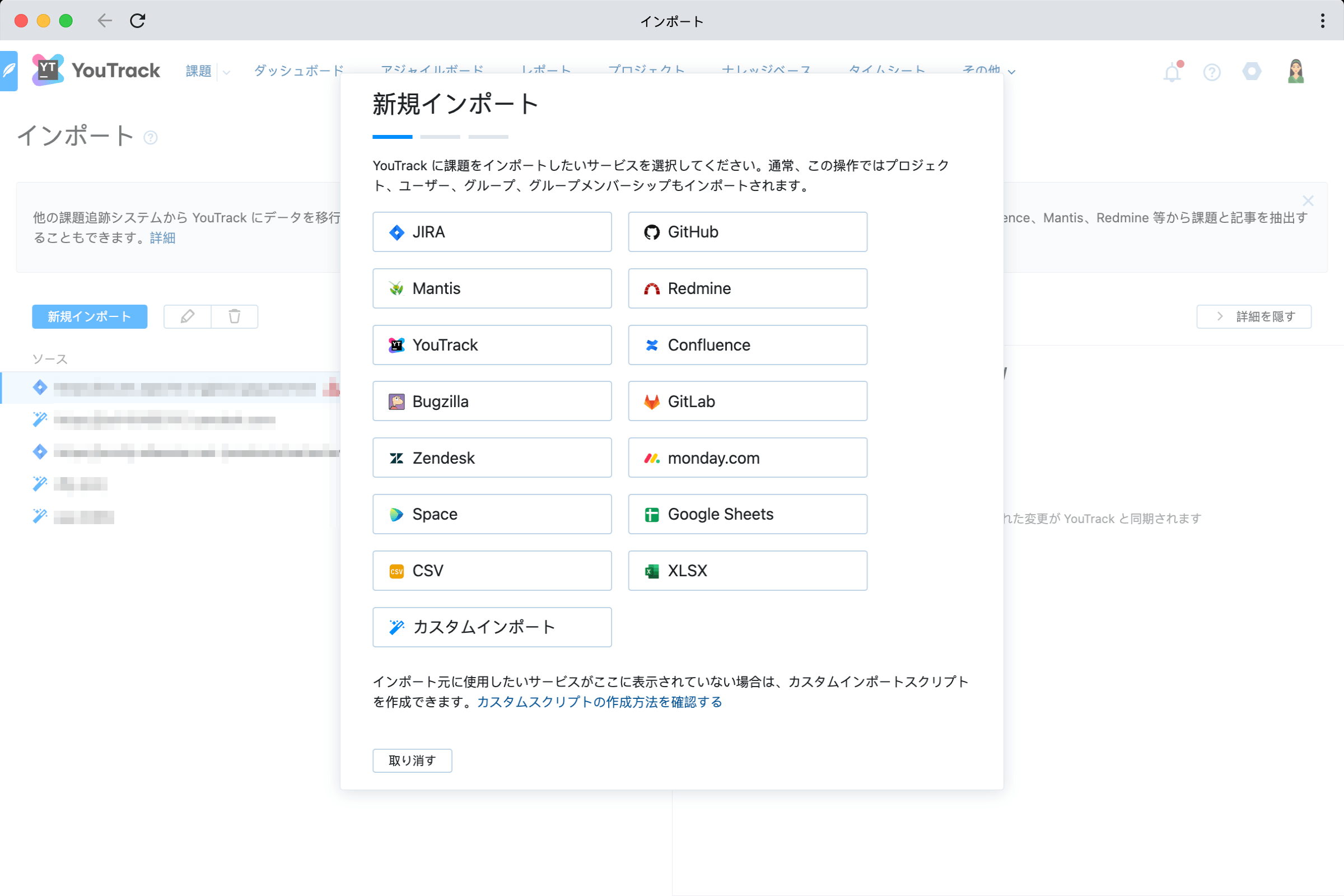The width and height of the screenshot is (1344, 896).
Task: Select the GitHub import option
Action: click(747, 232)
